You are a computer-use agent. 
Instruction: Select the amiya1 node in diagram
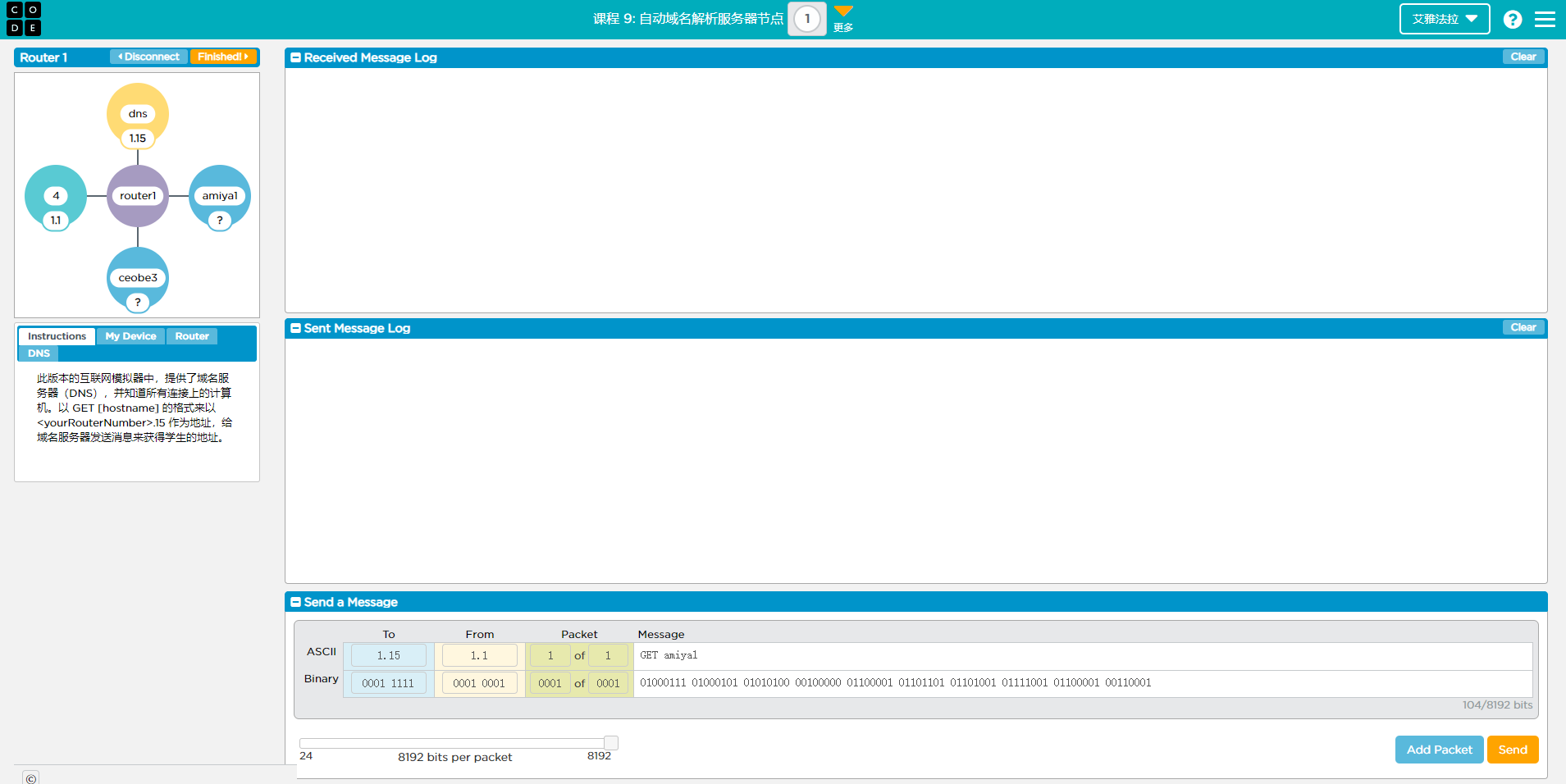click(x=220, y=196)
